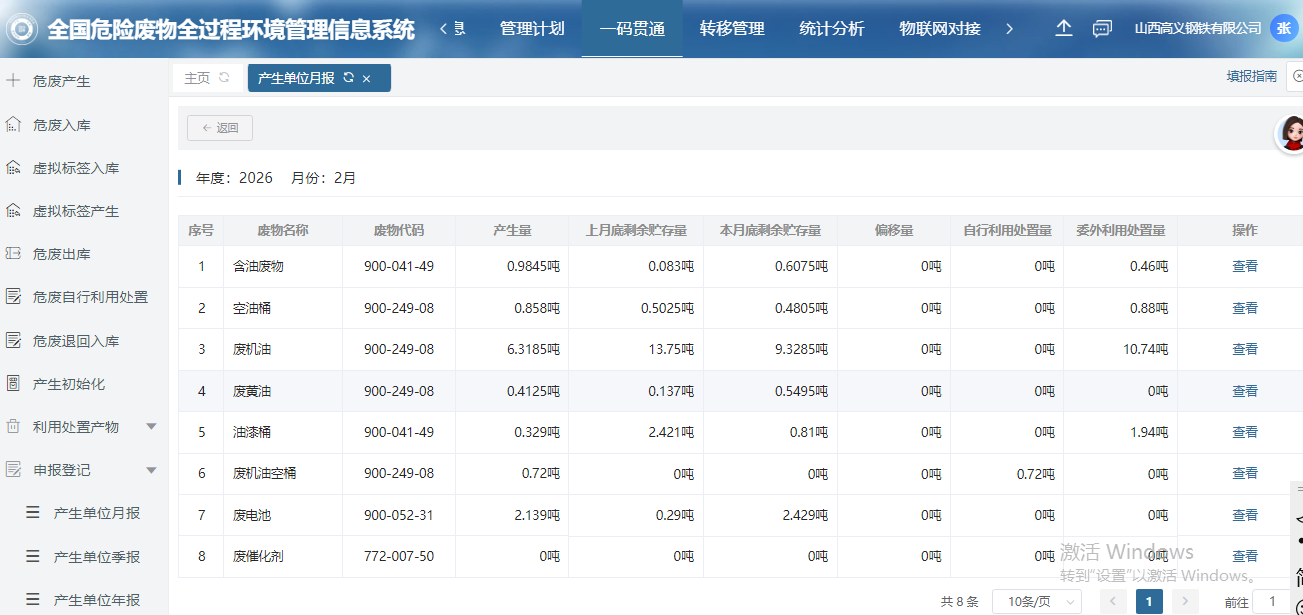Click the upload arrow icon in header
Image resolution: width=1303 pixels, height=615 pixels.
click(x=1064, y=29)
